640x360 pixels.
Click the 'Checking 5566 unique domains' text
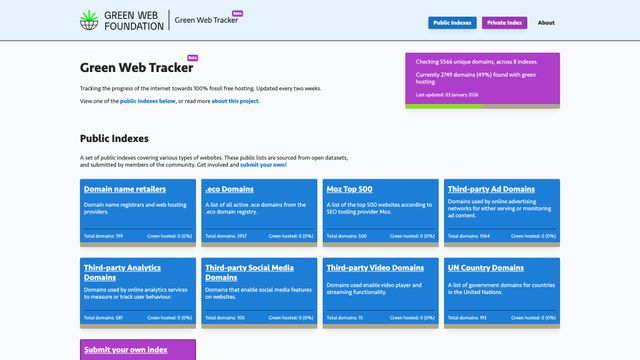477,62
